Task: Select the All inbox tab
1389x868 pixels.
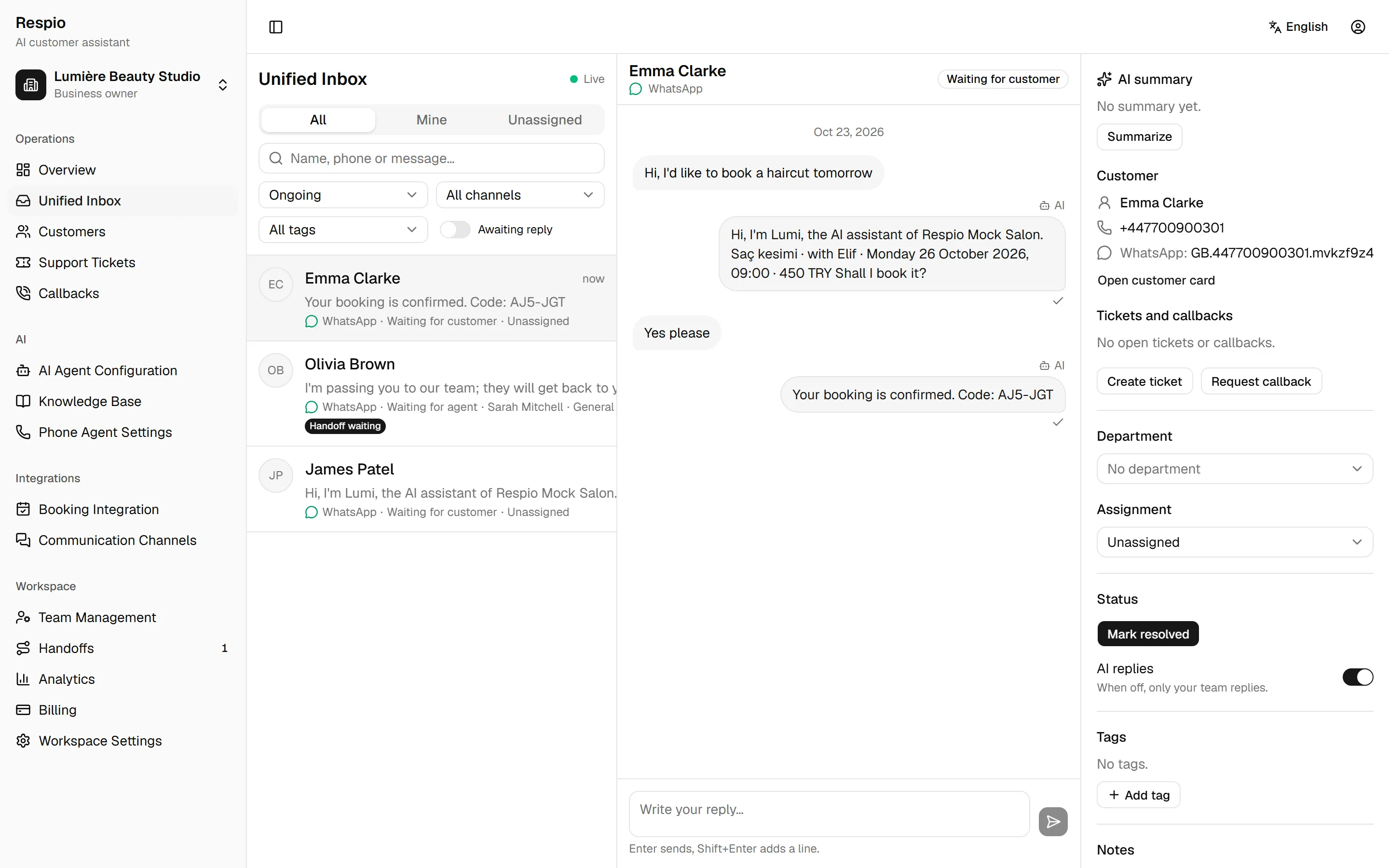Action: point(318,120)
